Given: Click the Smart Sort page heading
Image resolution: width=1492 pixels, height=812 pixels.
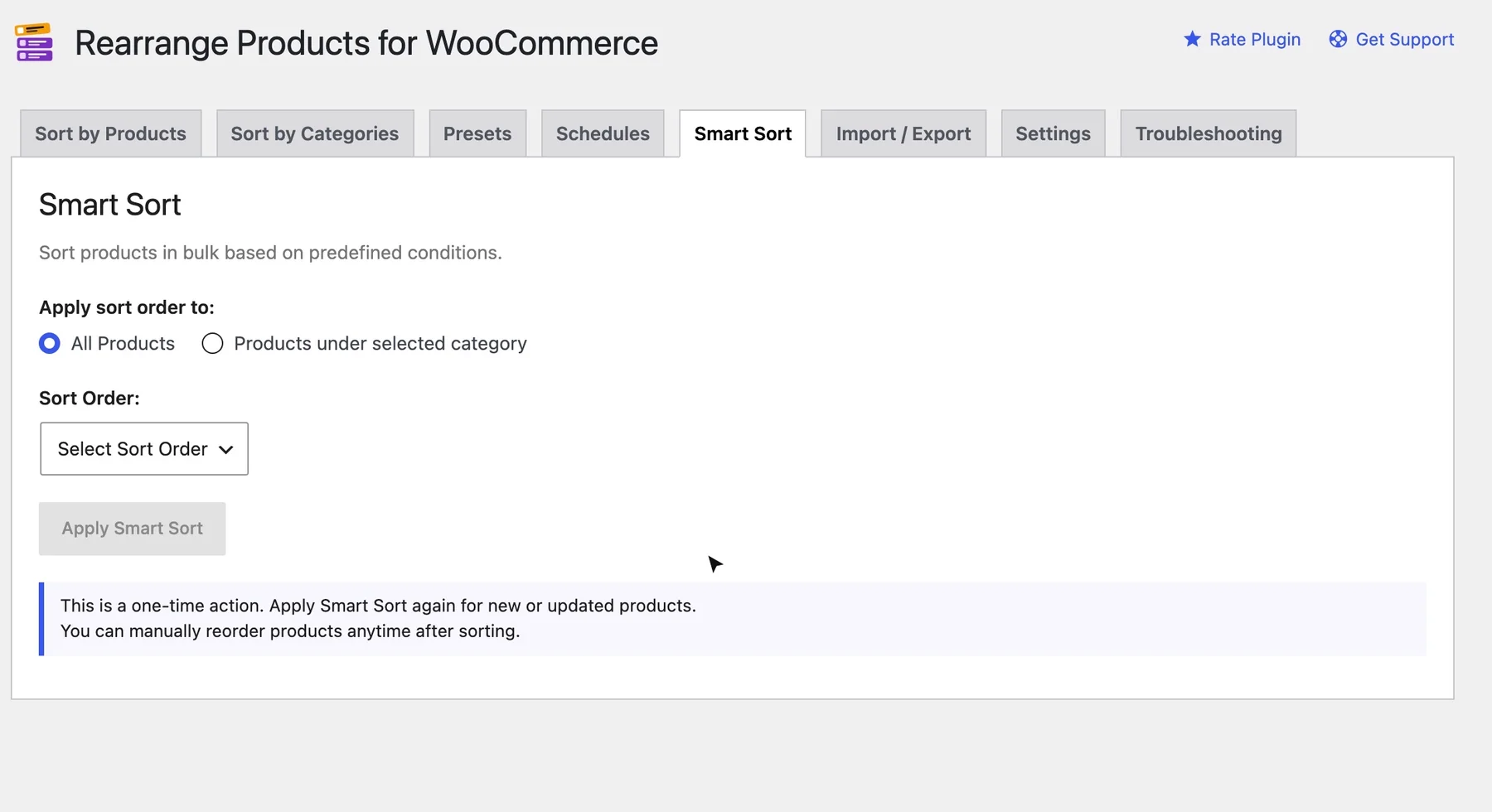Looking at the screenshot, I should 110,205.
